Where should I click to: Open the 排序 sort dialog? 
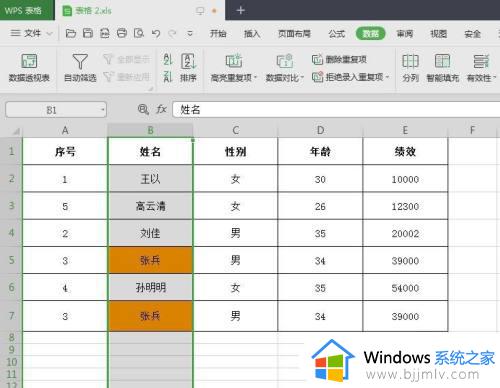188,68
